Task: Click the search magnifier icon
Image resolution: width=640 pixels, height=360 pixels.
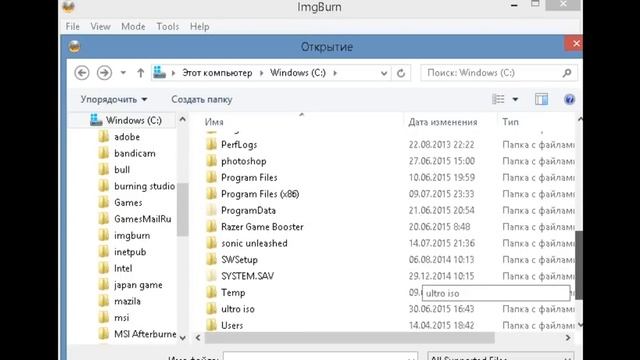Action: point(567,73)
